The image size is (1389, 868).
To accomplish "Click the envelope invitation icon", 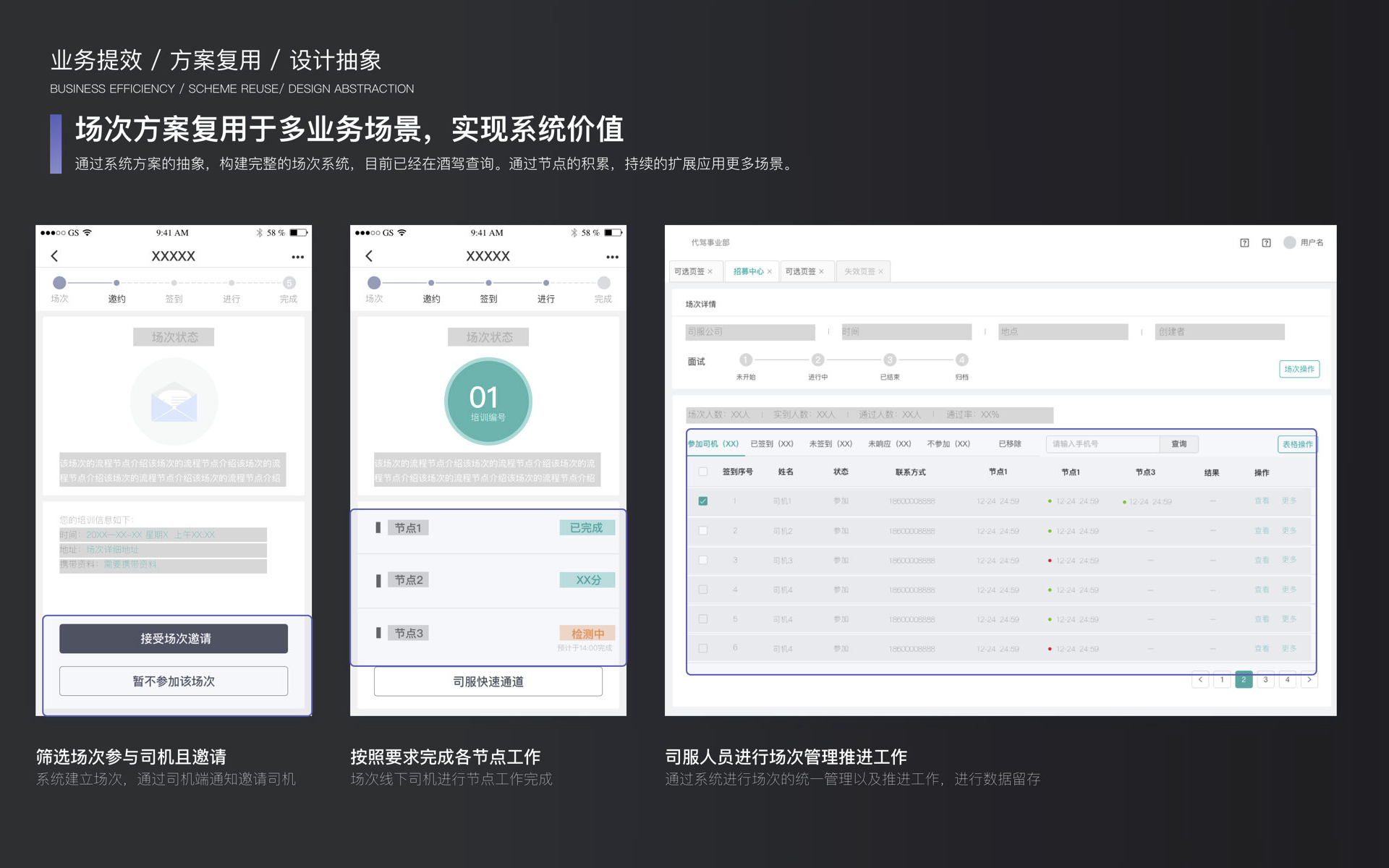I will point(174,401).
